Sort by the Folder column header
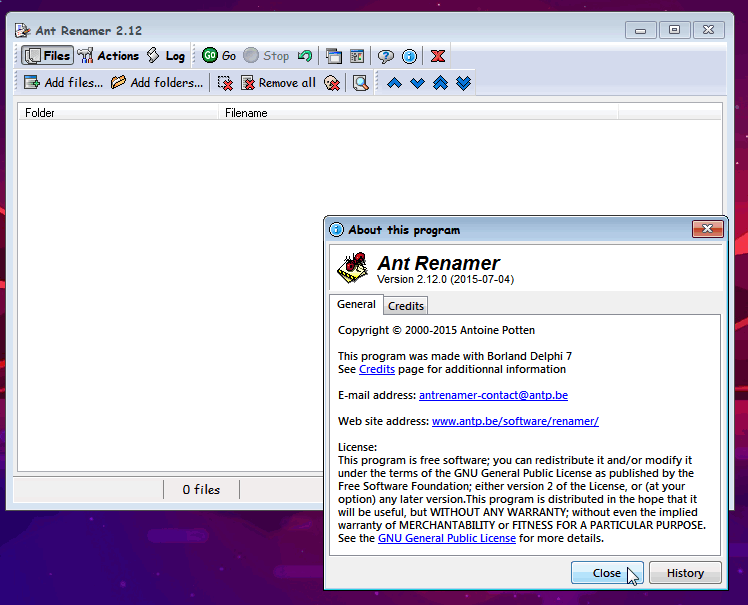 coord(118,113)
